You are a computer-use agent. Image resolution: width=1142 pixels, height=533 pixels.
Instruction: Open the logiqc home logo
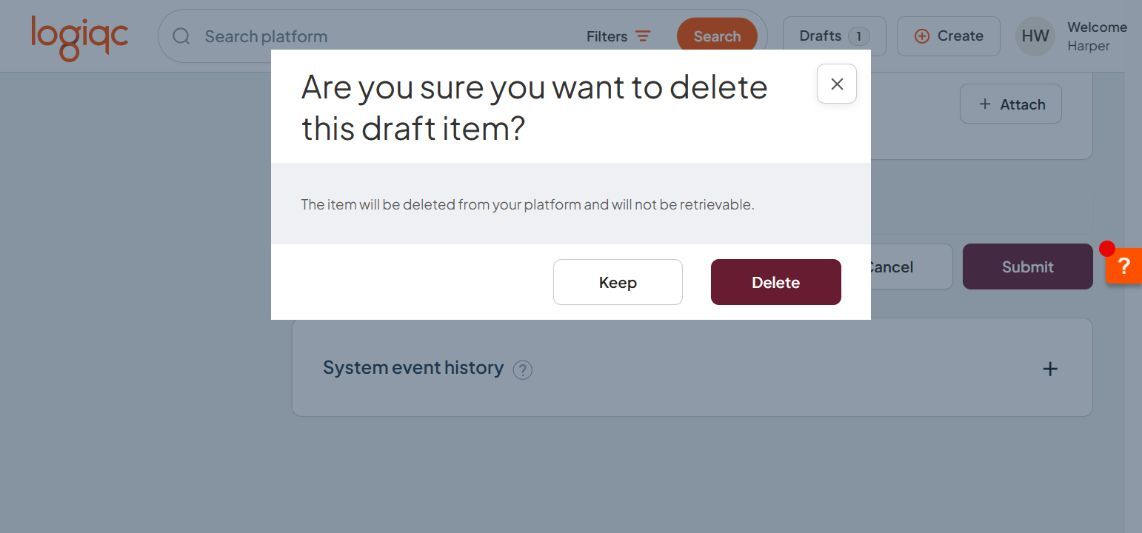(79, 37)
